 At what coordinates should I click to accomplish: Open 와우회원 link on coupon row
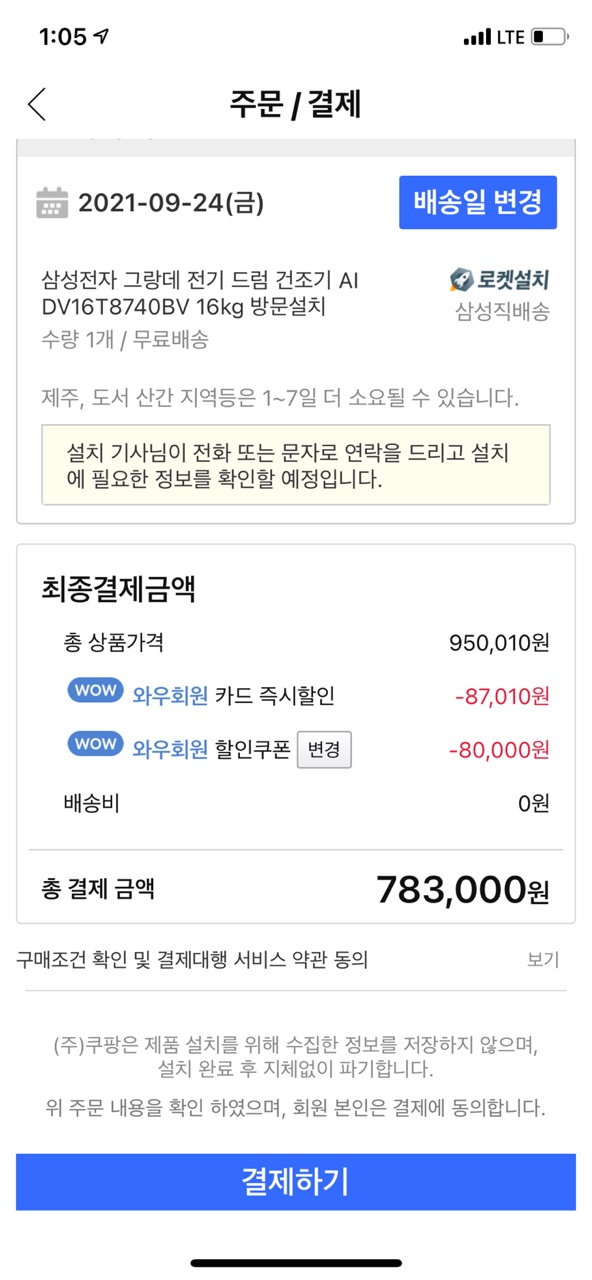(170, 749)
